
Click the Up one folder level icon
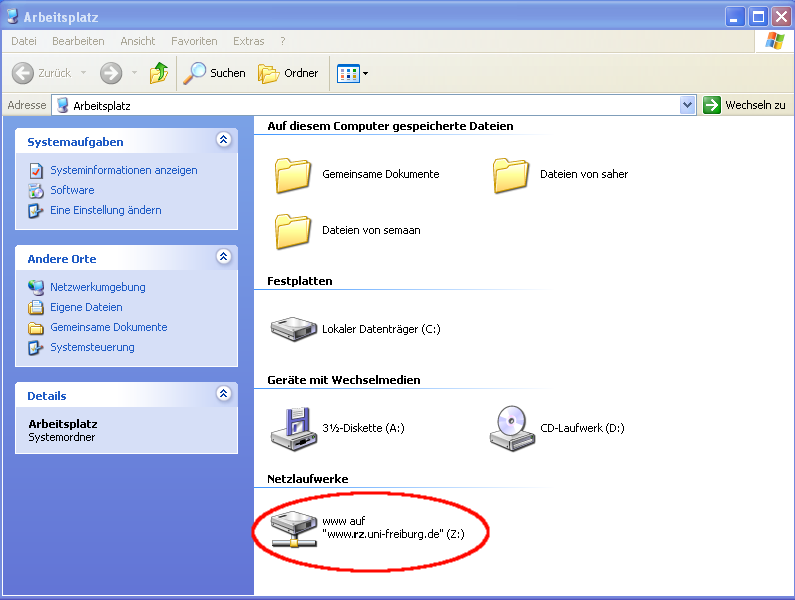tap(159, 73)
